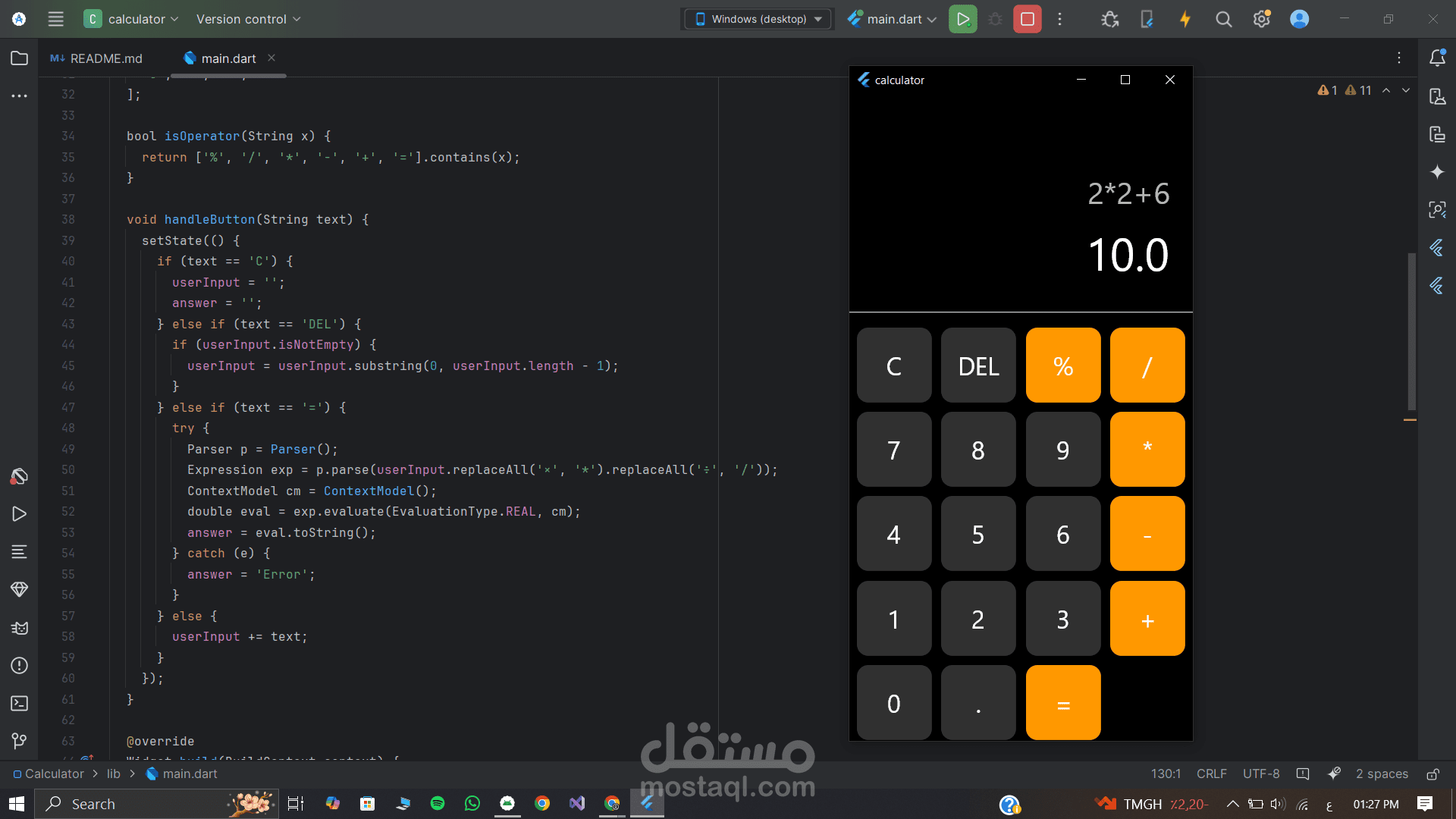This screenshot has height=819, width=1456.
Task: Switch to the README.md tab
Action: tap(105, 58)
